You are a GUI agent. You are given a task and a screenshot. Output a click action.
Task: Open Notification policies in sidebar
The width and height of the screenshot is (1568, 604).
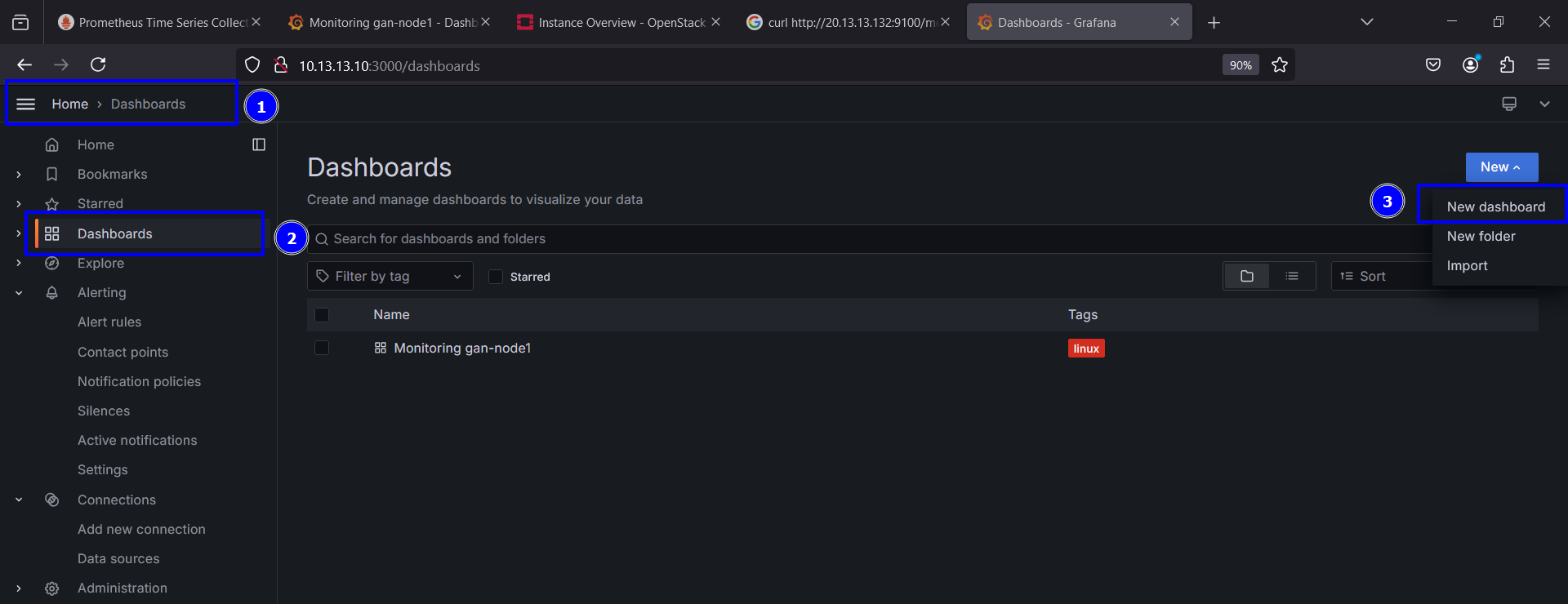click(139, 381)
